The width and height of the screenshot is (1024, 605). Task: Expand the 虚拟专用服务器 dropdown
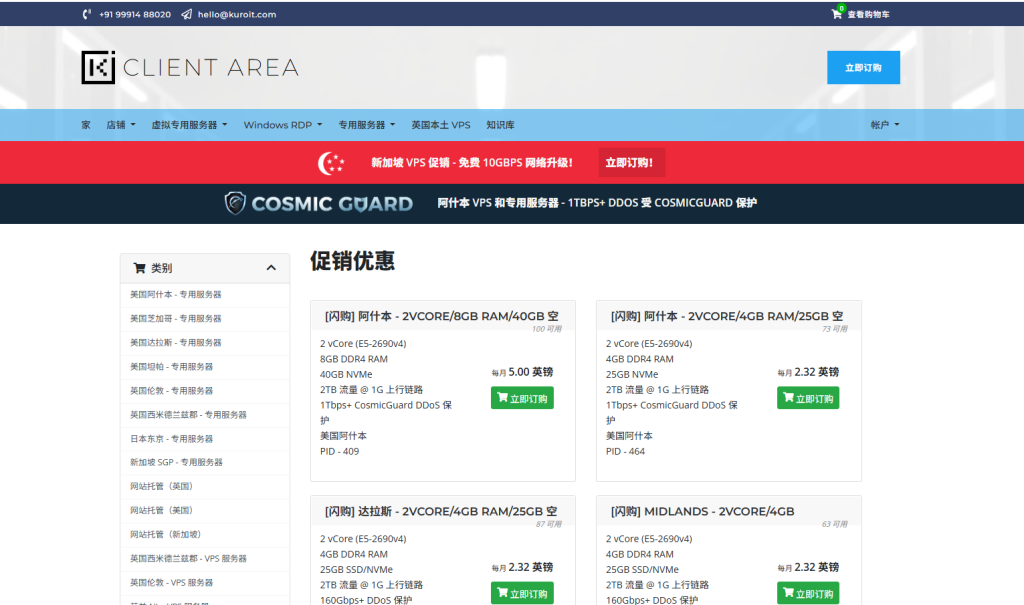click(189, 125)
